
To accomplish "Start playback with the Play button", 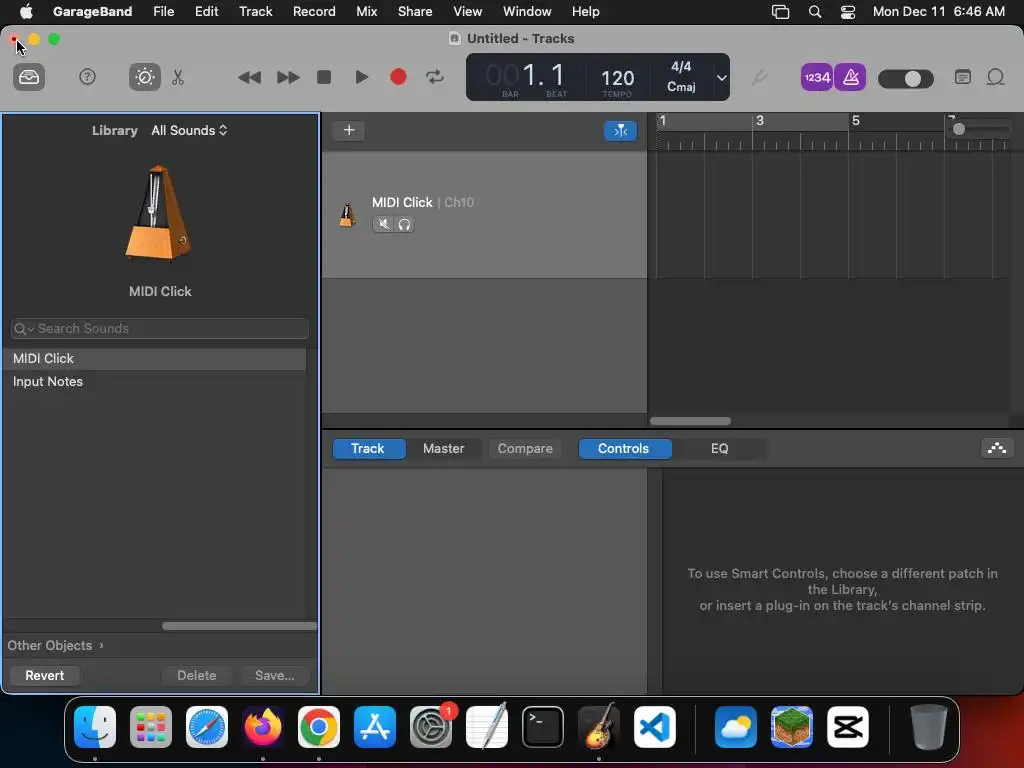I will [361, 77].
